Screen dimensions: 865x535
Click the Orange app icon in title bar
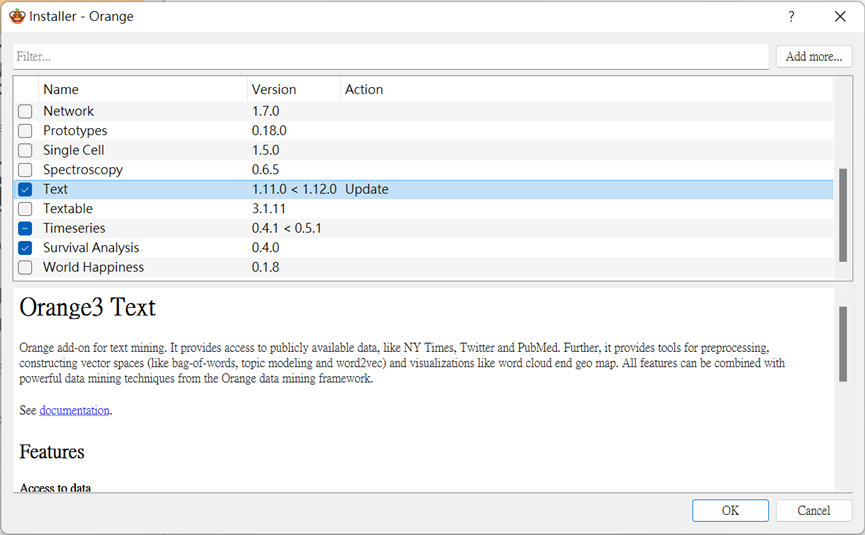(17, 16)
